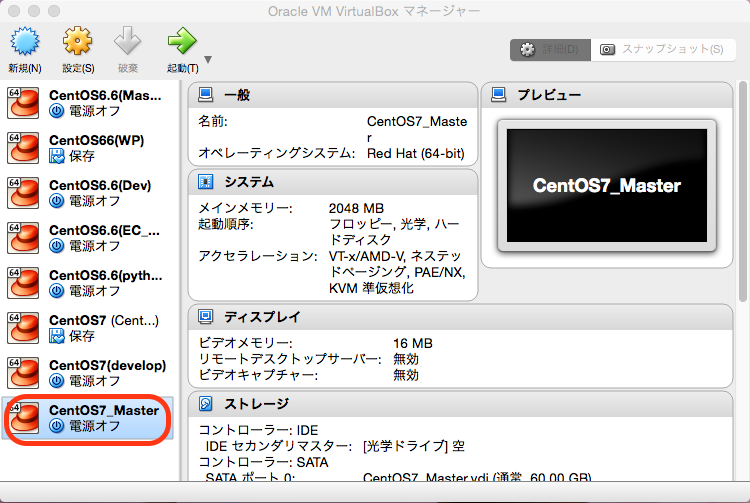Click the プレビュー header title
The height and width of the screenshot is (503, 750).
click(549, 95)
